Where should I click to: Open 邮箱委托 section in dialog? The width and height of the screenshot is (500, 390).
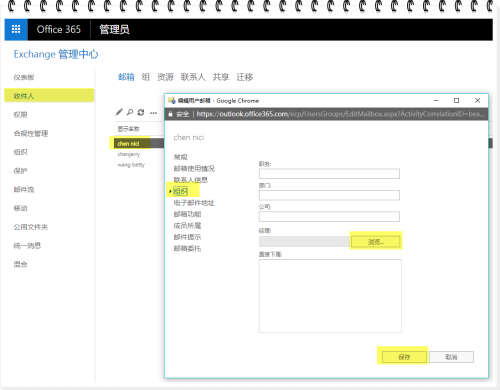point(187,248)
